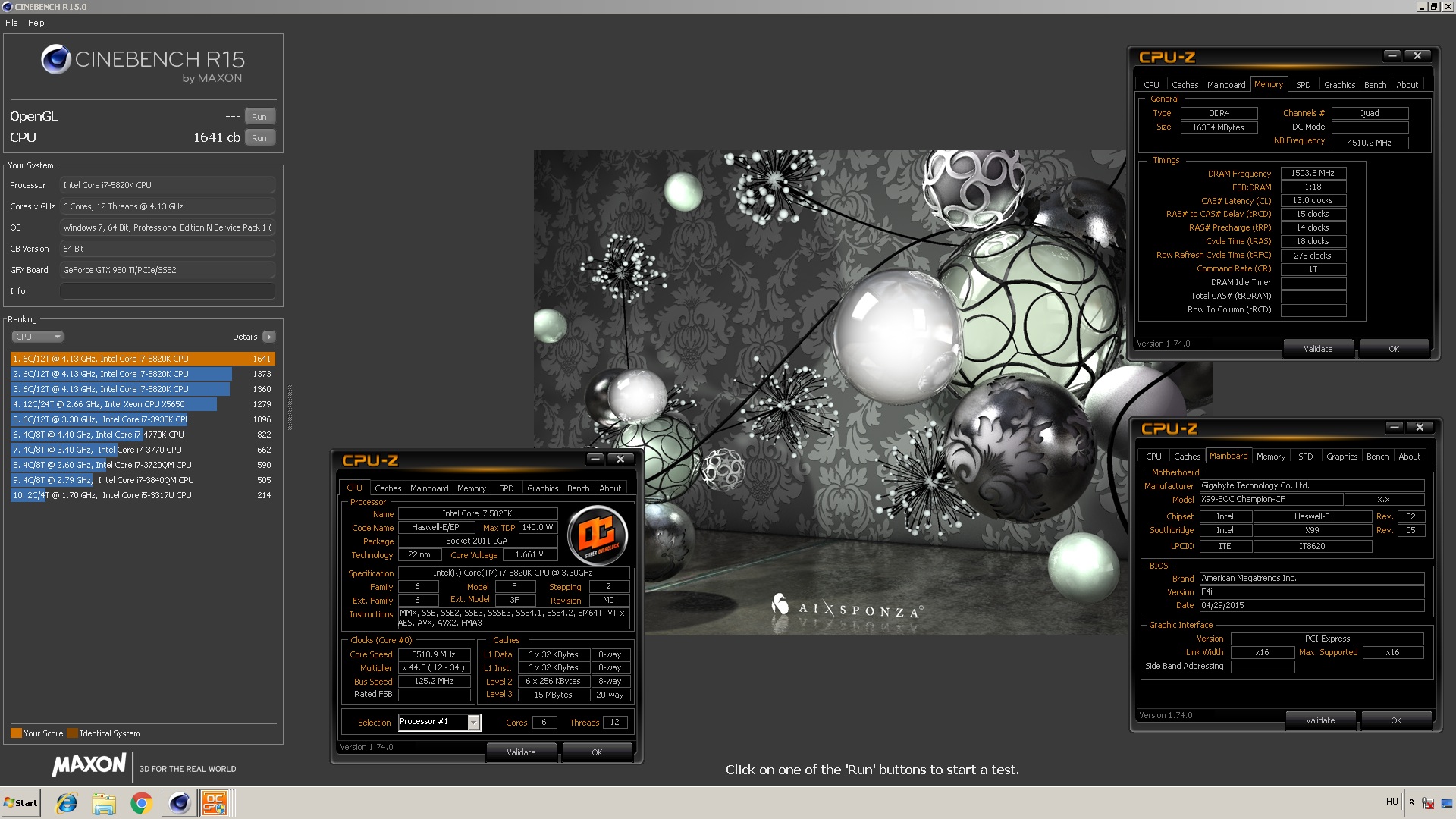Close the Mainboard CPU-Z window
1456x819 pixels.
click(1420, 427)
